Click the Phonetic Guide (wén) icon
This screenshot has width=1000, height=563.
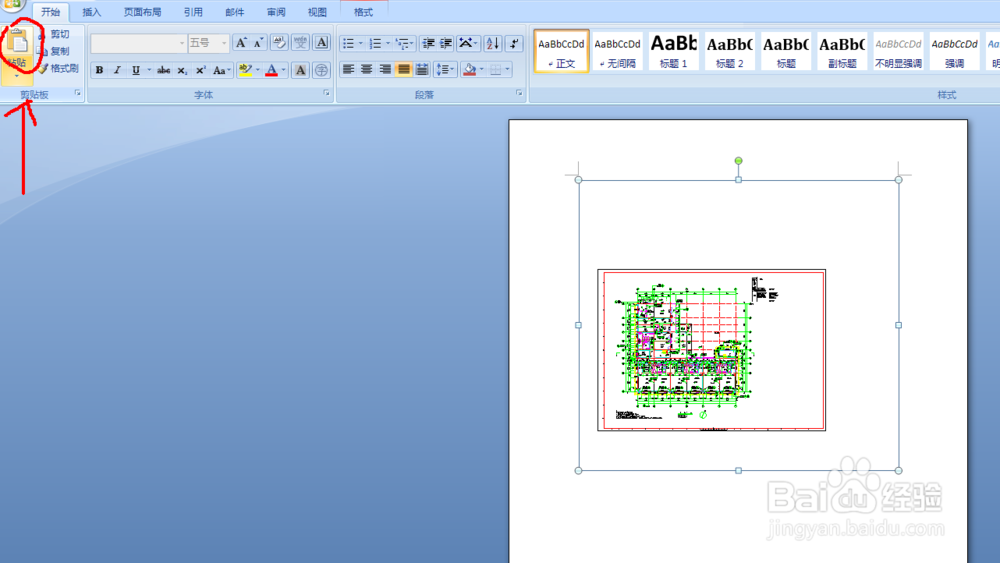coord(300,43)
